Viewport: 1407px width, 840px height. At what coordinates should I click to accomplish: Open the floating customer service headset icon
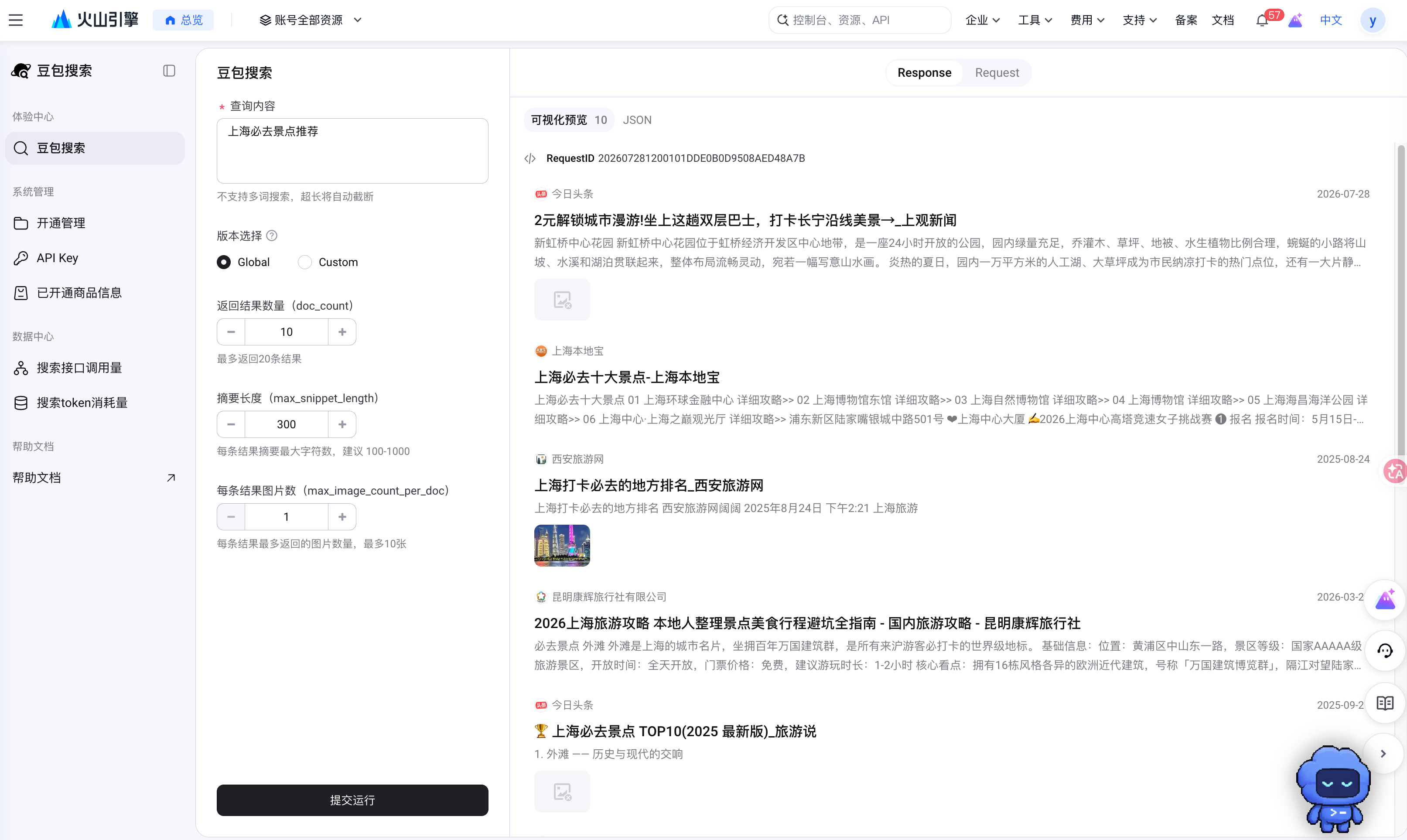point(1385,651)
